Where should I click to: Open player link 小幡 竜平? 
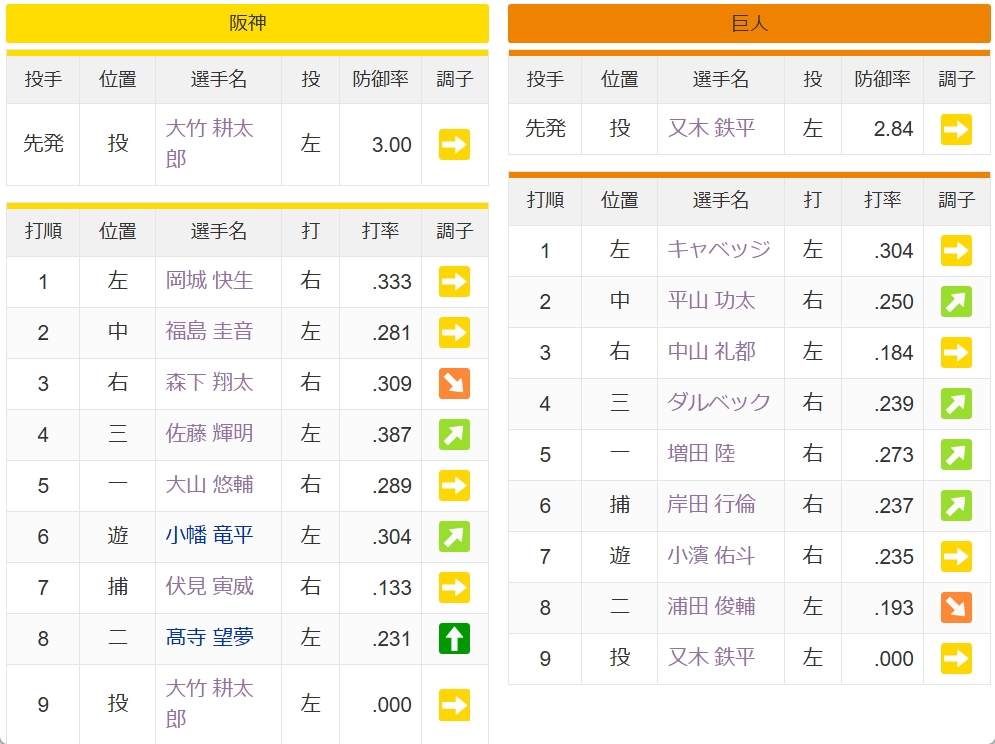(209, 535)
